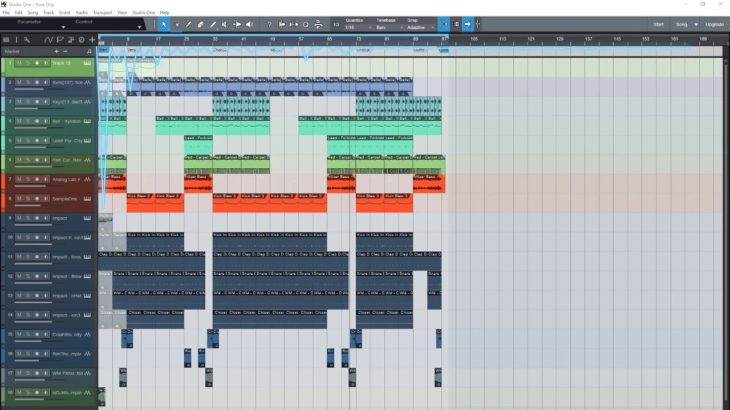Click bar 105 on the timeline ruler
Screen dimensions: 730x410
pyautogui.click(x=473, y=39)
